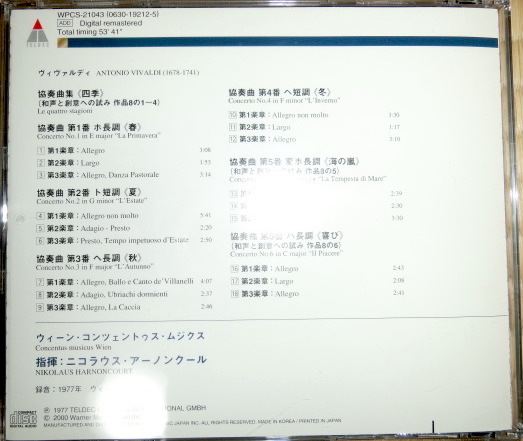
Task: Click 'Concerto No.3 in F major L'Autunno'
Action: click(x=95, y=267)
